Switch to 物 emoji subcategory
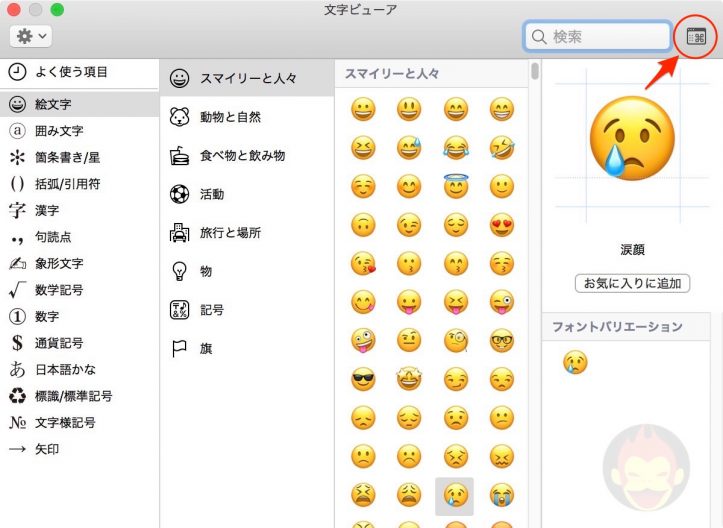The width and height of the screenshot is (723, 528). point(247,272)
